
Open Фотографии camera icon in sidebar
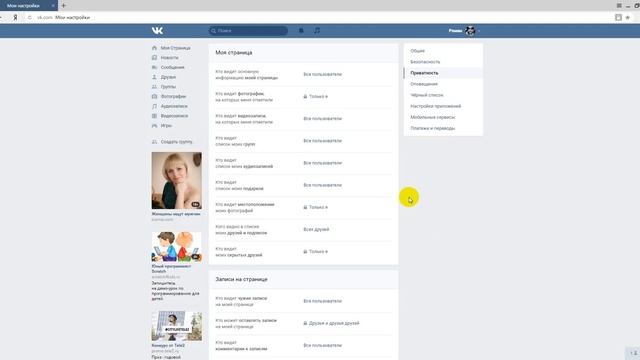point(154,96)
